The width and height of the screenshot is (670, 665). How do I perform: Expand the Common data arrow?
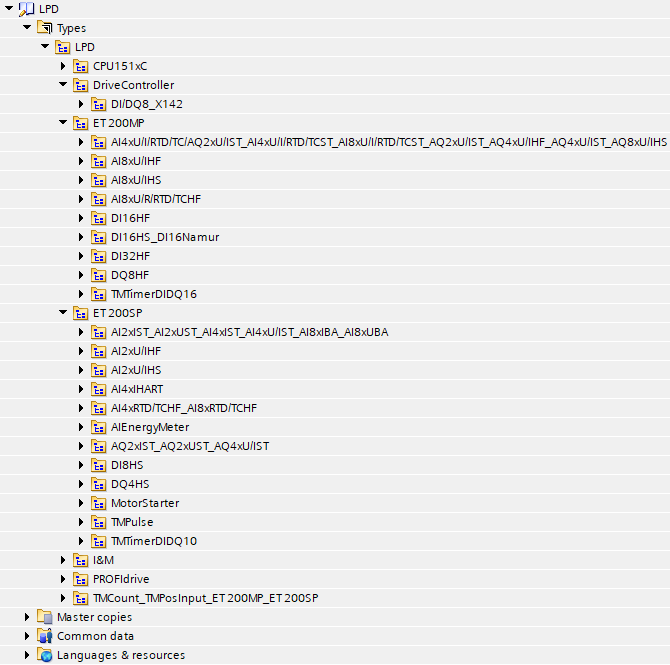(x=27, y=636)
